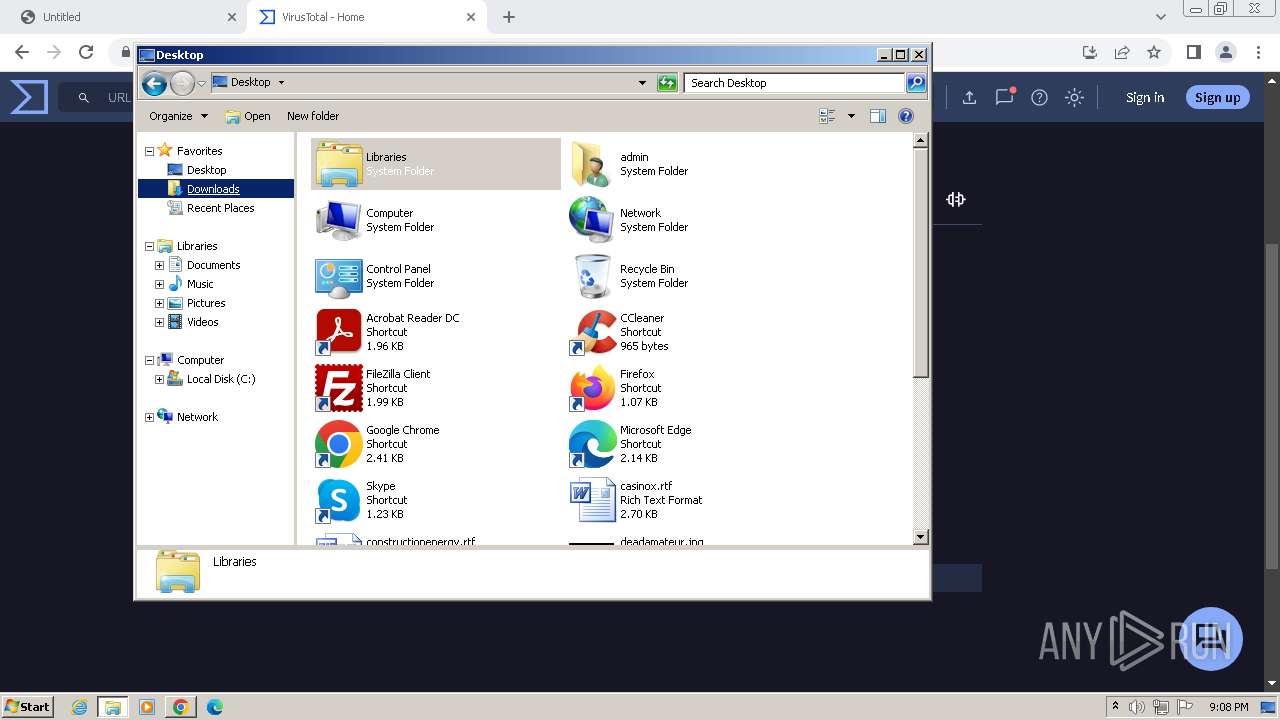The height and width of the screenshot is (720, 1280).
Task: Select the Acrobat Reader DC shortcut
Action: (339, 332)
